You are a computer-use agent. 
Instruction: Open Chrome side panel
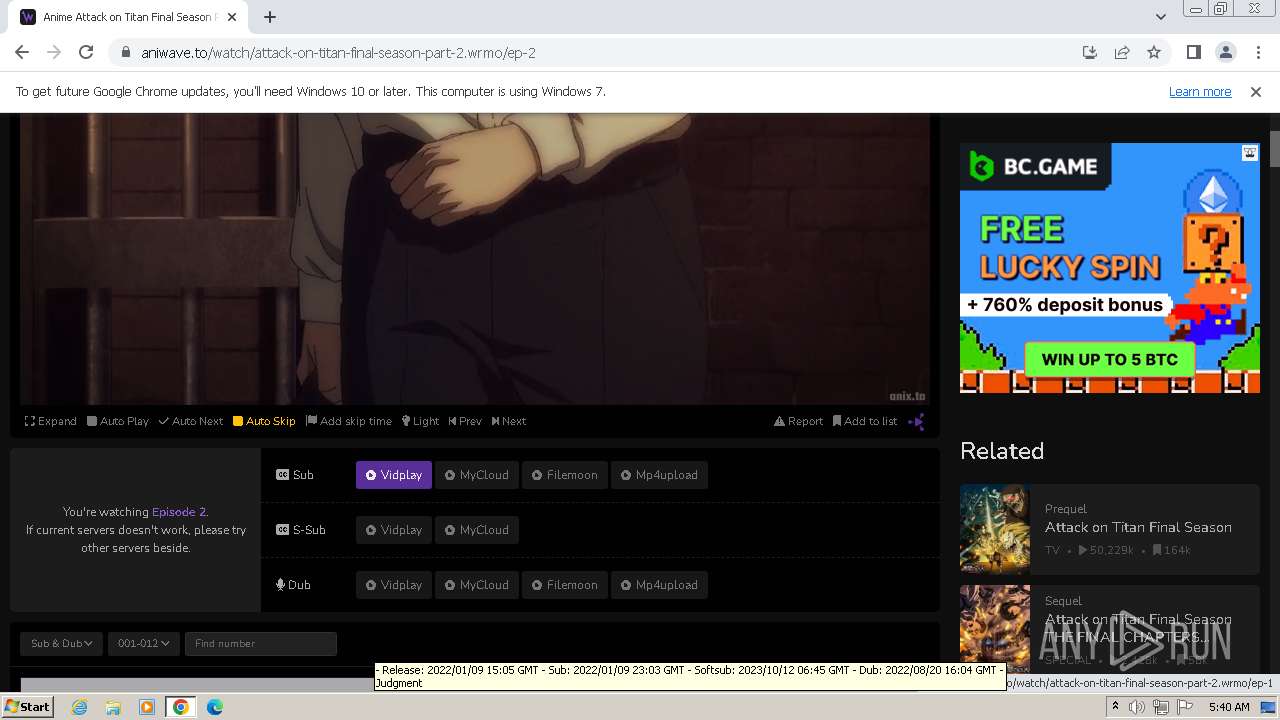point(1193,52)
